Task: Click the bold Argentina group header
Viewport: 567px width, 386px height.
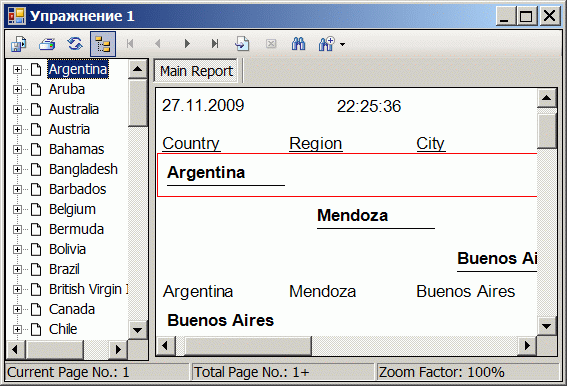Action: coord(206,172)
